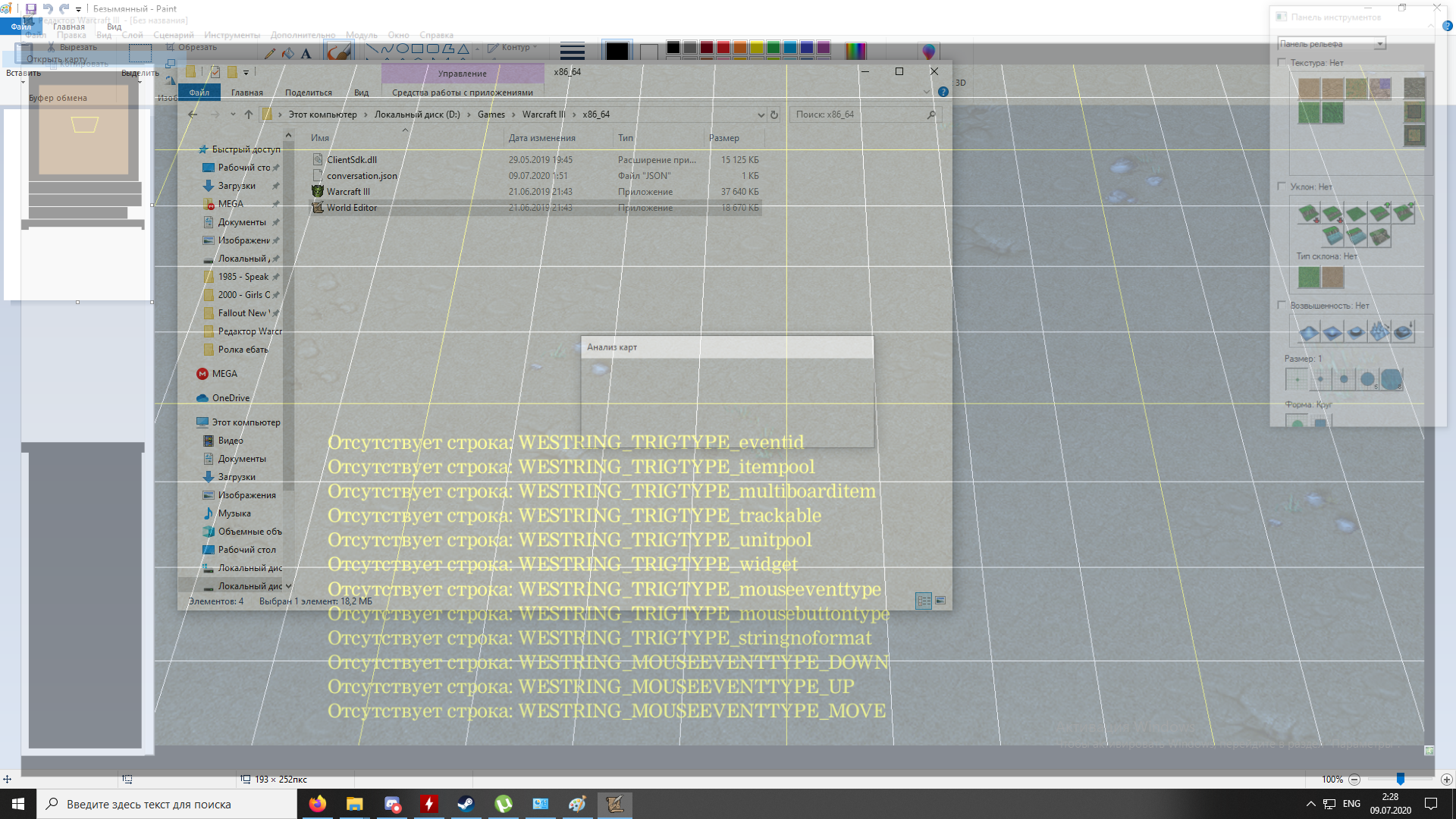Select the Paint pencil tool

pyautogui.click(x=270, y=54)
